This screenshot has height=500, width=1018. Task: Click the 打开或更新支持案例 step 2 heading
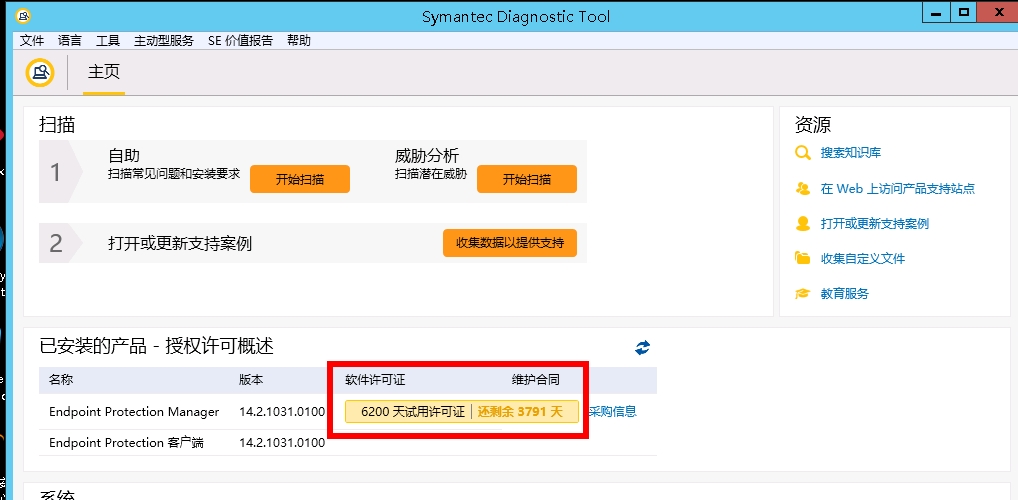click(x=180, y=244)
